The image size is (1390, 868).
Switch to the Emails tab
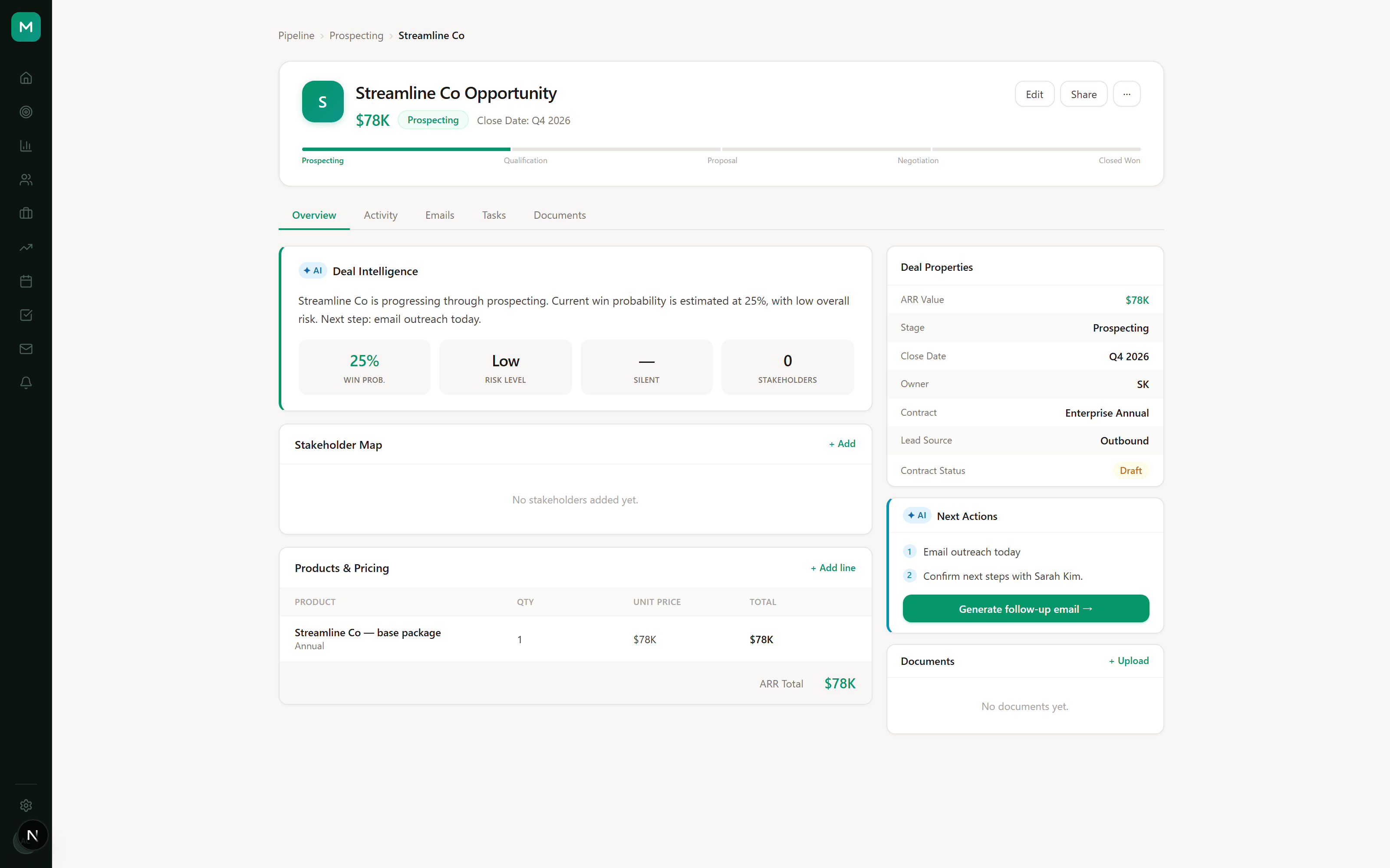[x=440, y=215]
